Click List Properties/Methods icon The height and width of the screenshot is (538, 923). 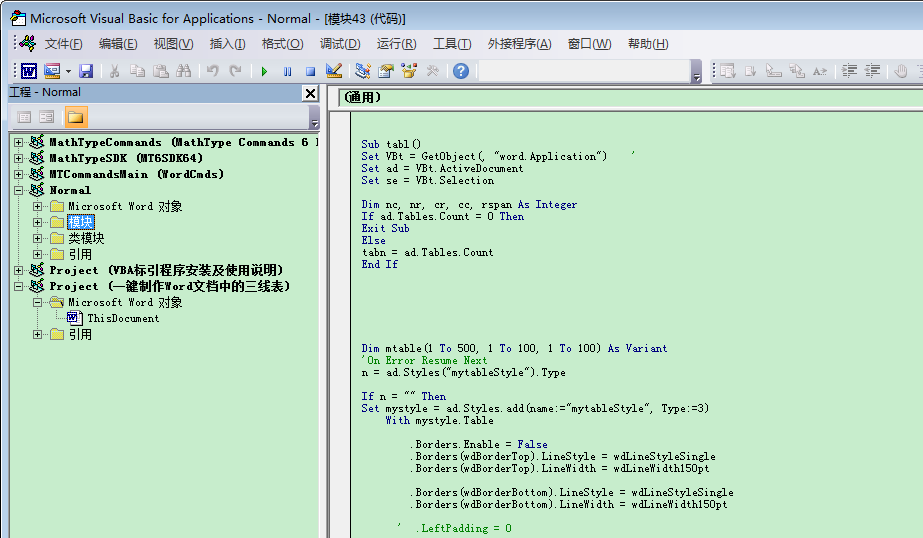(x=728, y=71)
